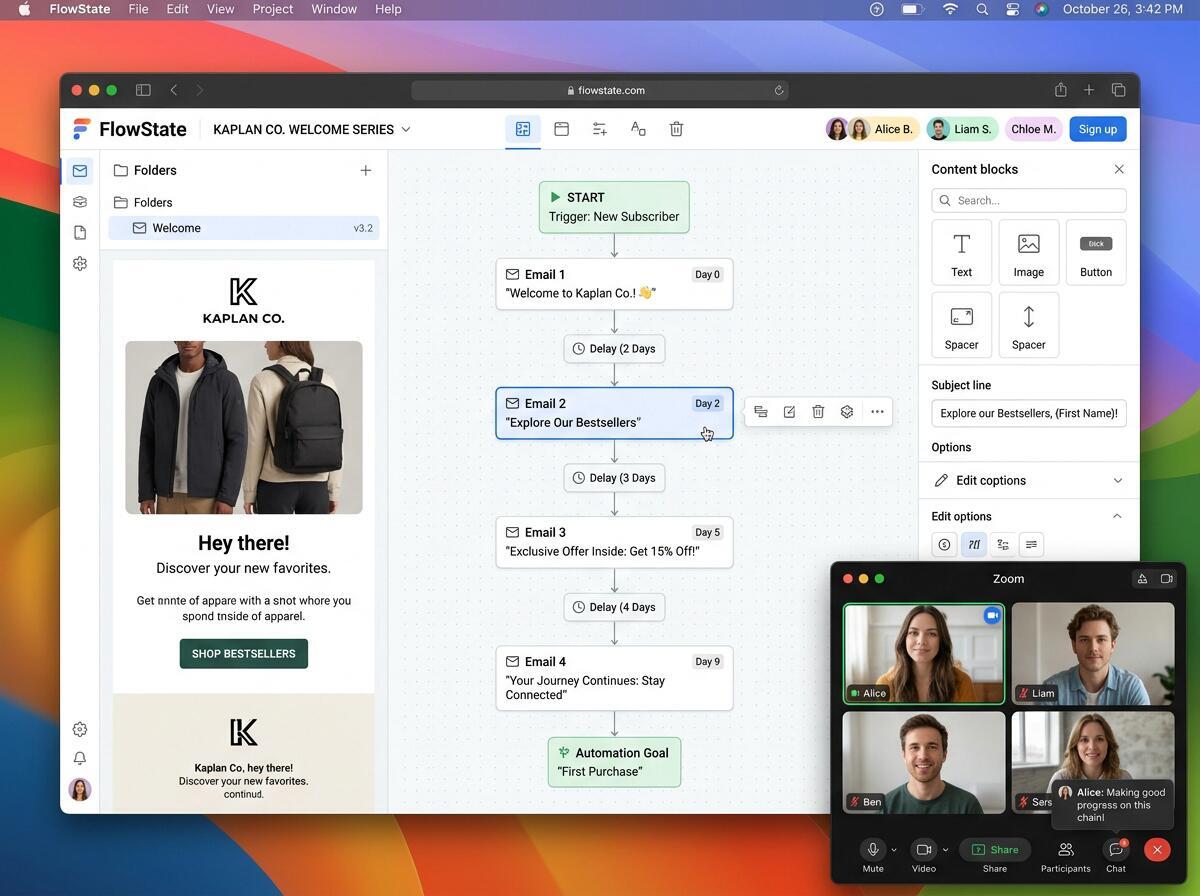The image size is (1200, 896).
Task: Select the flow view toolbar icon
Action: (x=522, y=129)
